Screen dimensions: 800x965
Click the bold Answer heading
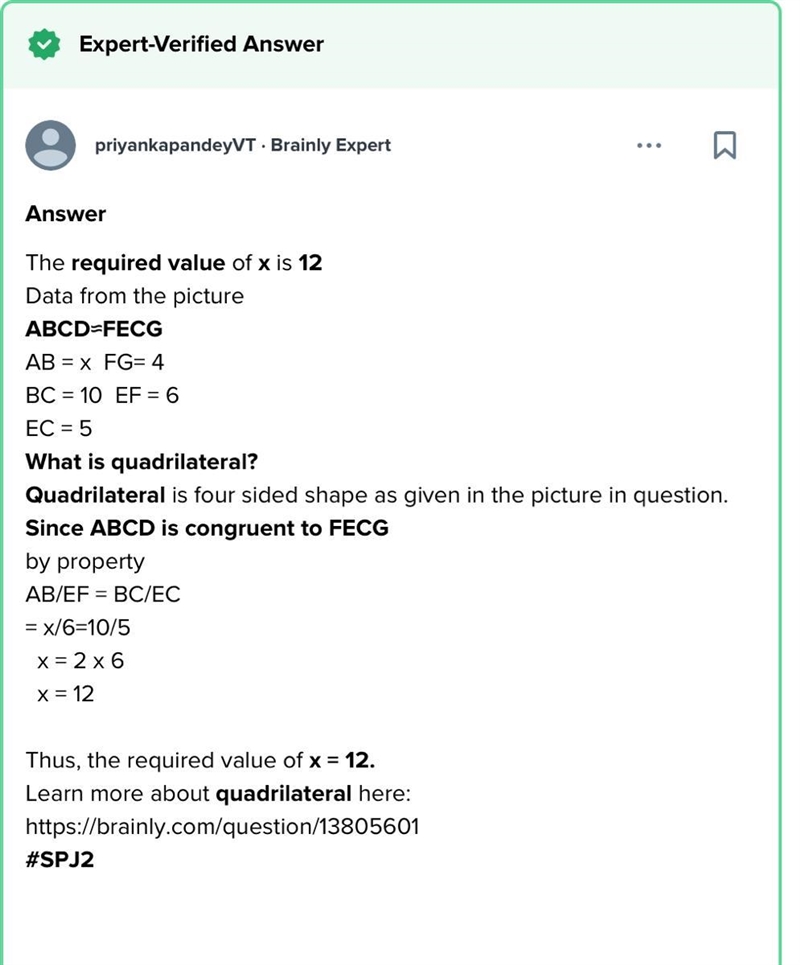point(66,214)
